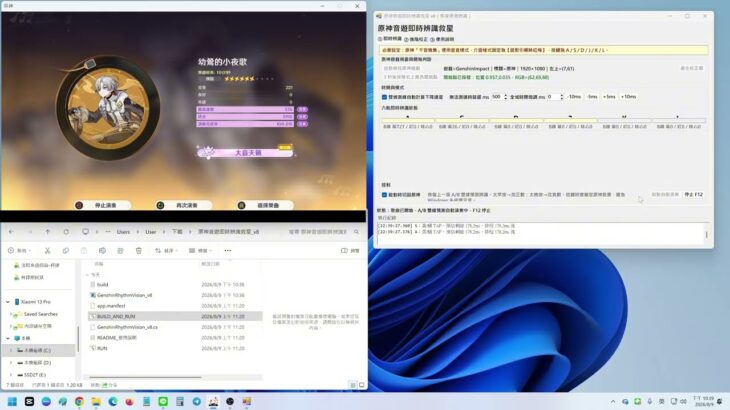Click the name column header in the file list
Screen dimensions: 730x410
pos(99,264)
